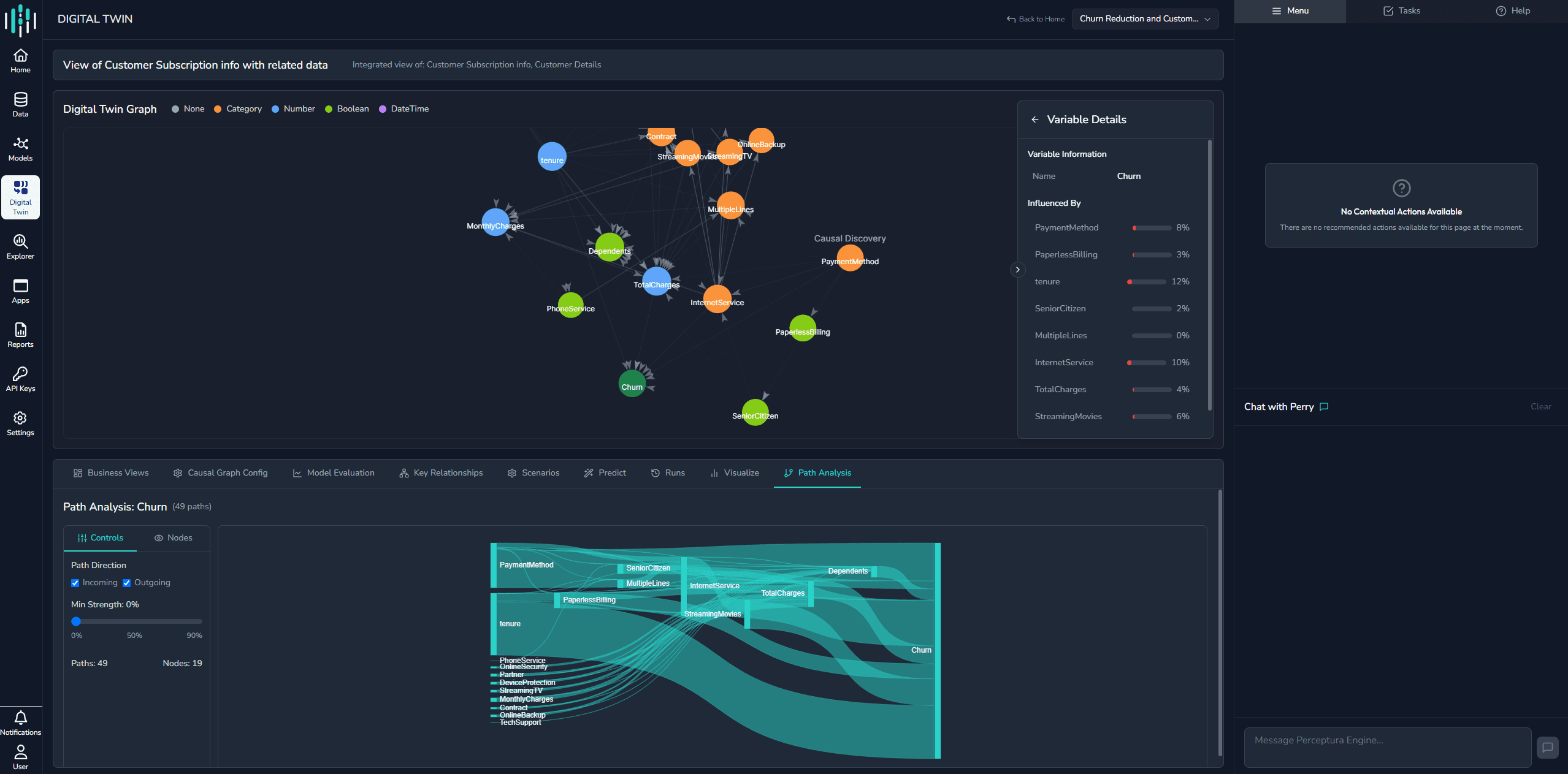
Task: Click the Message Perceptura Engine input
Action: click(x=1387, y=747)
